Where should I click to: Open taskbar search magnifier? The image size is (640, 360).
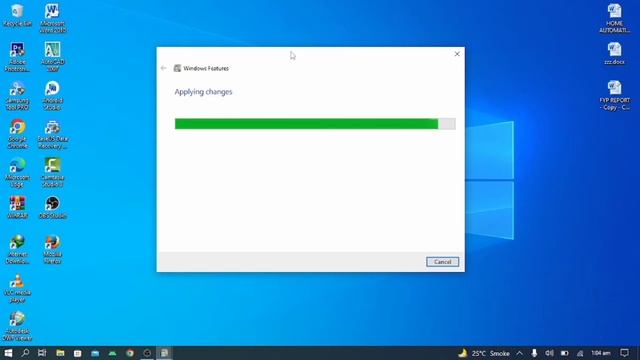click(25, 353)
